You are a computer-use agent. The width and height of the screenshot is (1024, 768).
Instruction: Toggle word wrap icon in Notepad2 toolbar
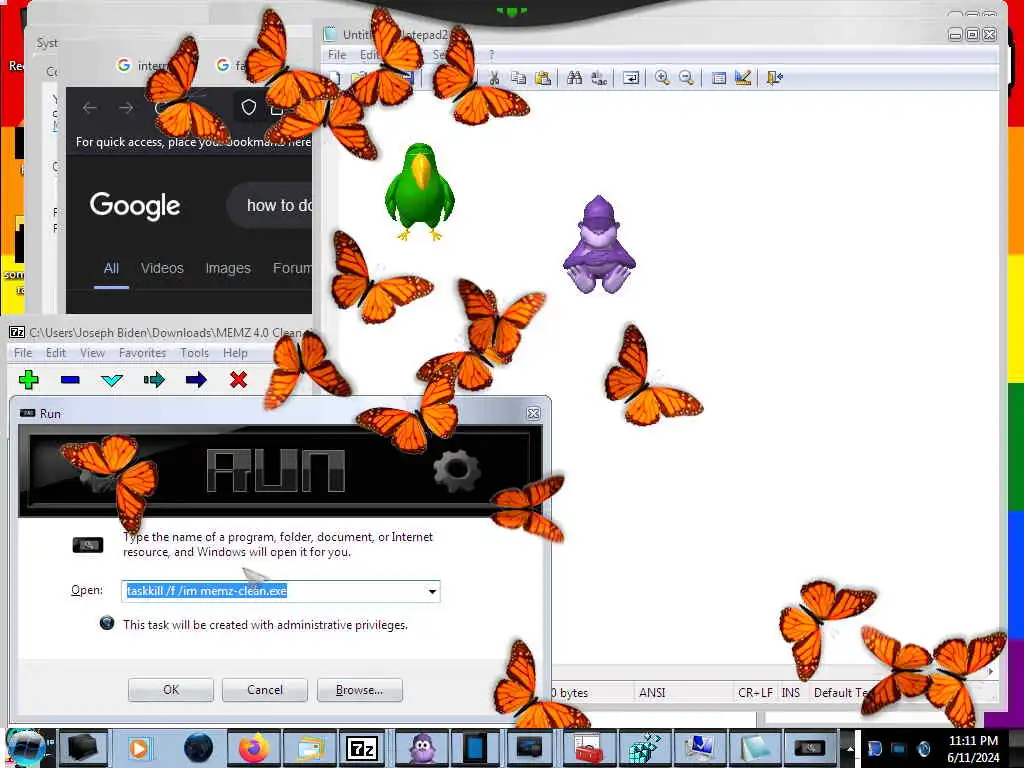tap(631, 78)
